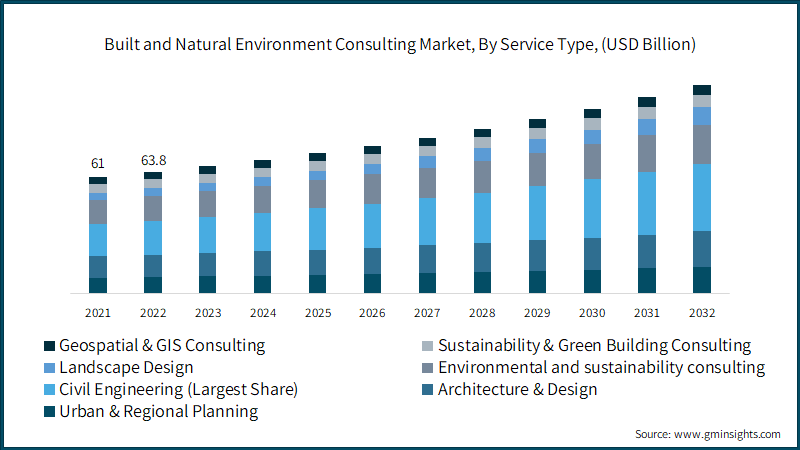Click the 2024 stacked bar
Viewport: 800px width, 450px height.
[x=263, y=227]
